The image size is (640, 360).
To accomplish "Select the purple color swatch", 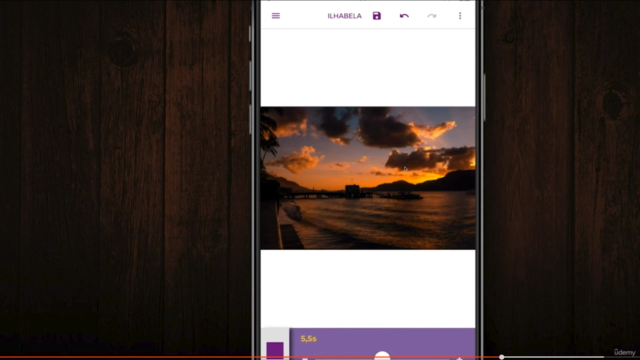I will (275, 350).
